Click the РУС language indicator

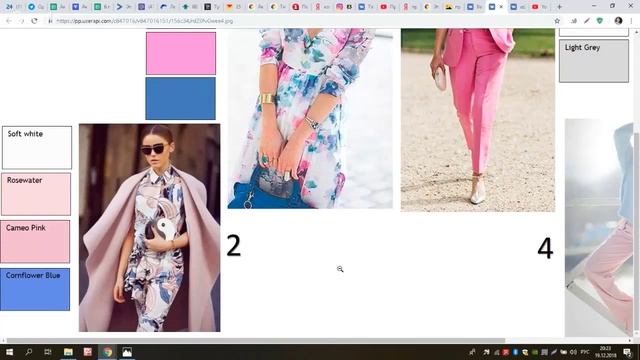click(584, 352)
